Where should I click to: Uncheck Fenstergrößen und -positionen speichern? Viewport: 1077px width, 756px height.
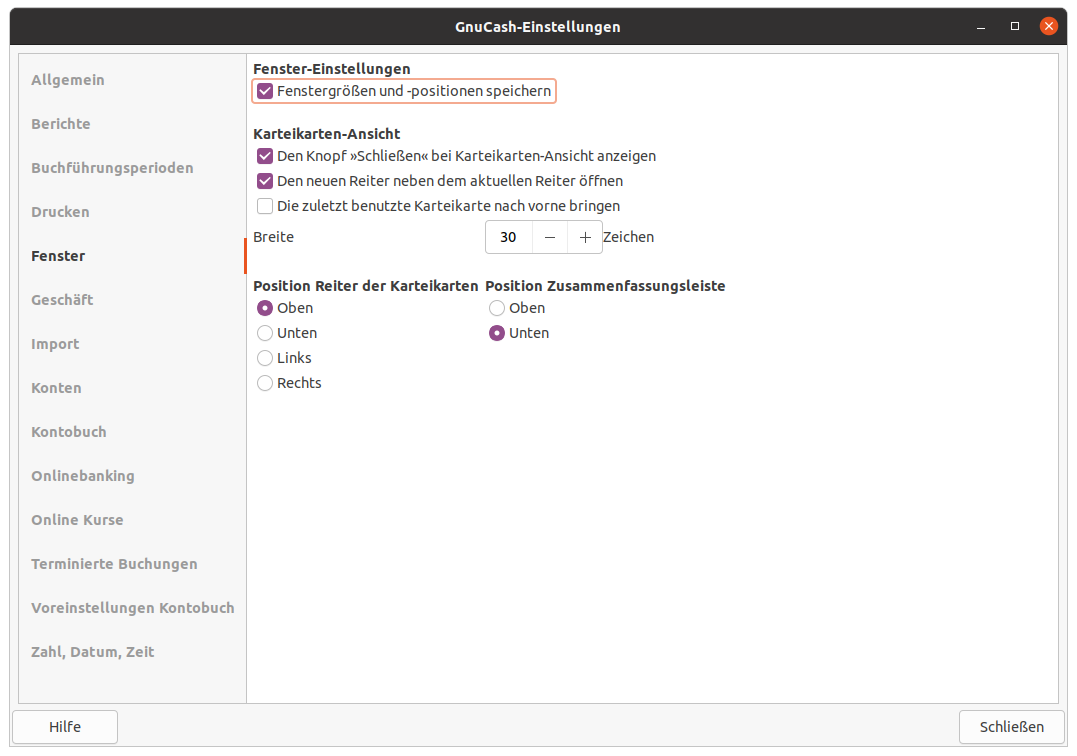click(265, 91)
